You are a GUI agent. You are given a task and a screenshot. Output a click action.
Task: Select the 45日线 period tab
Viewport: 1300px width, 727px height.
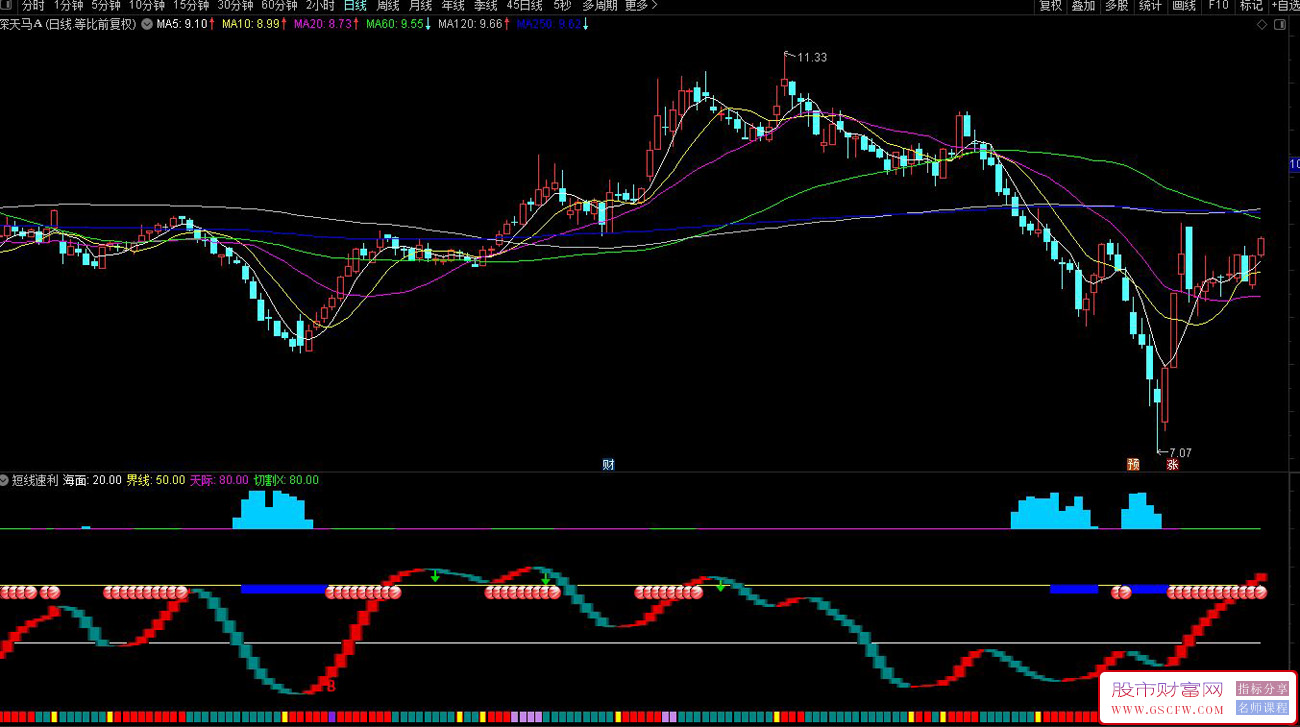pyautogui.click(x=525, y=6)
